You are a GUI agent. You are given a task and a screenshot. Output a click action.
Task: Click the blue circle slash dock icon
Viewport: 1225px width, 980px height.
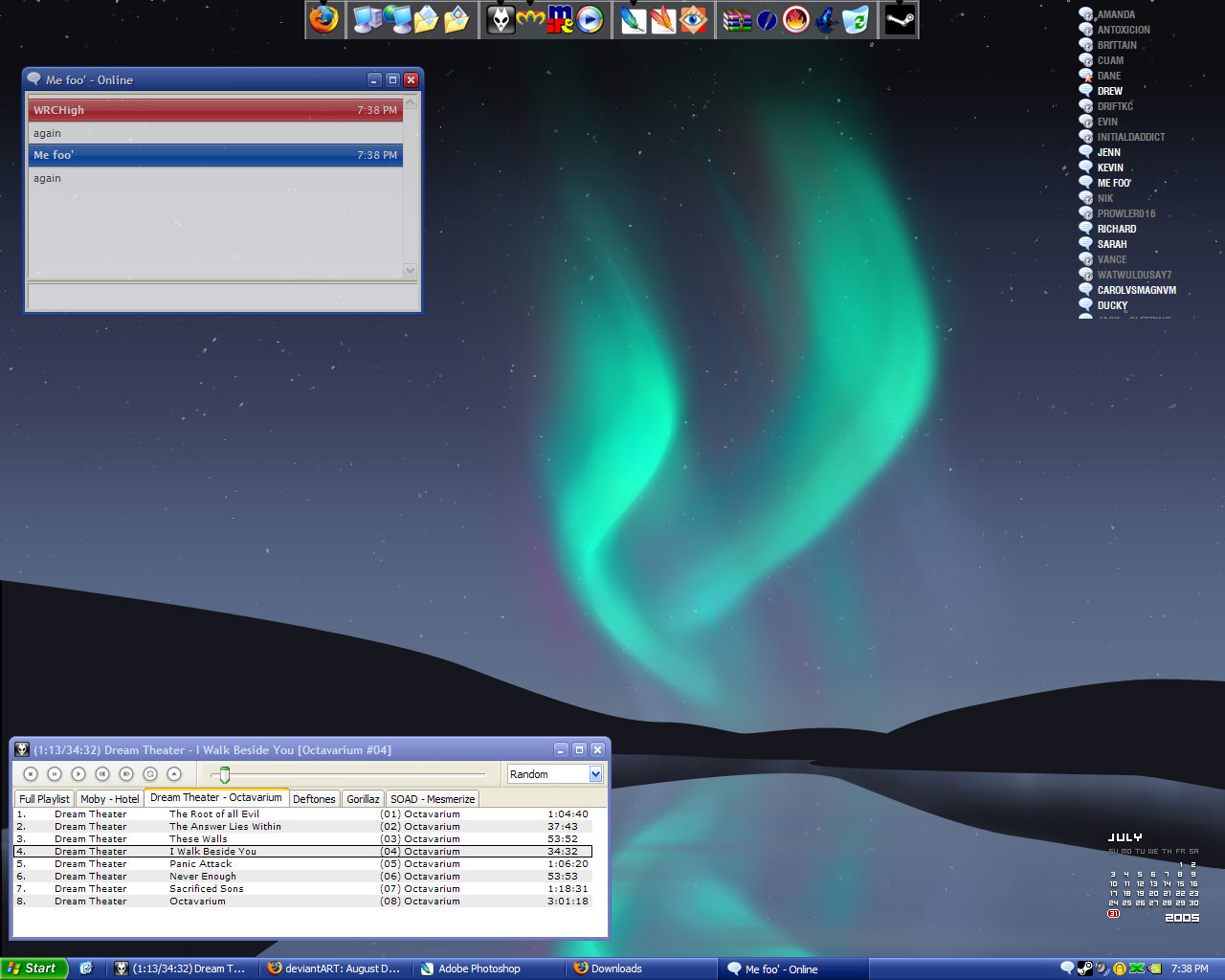click(767, 19)
